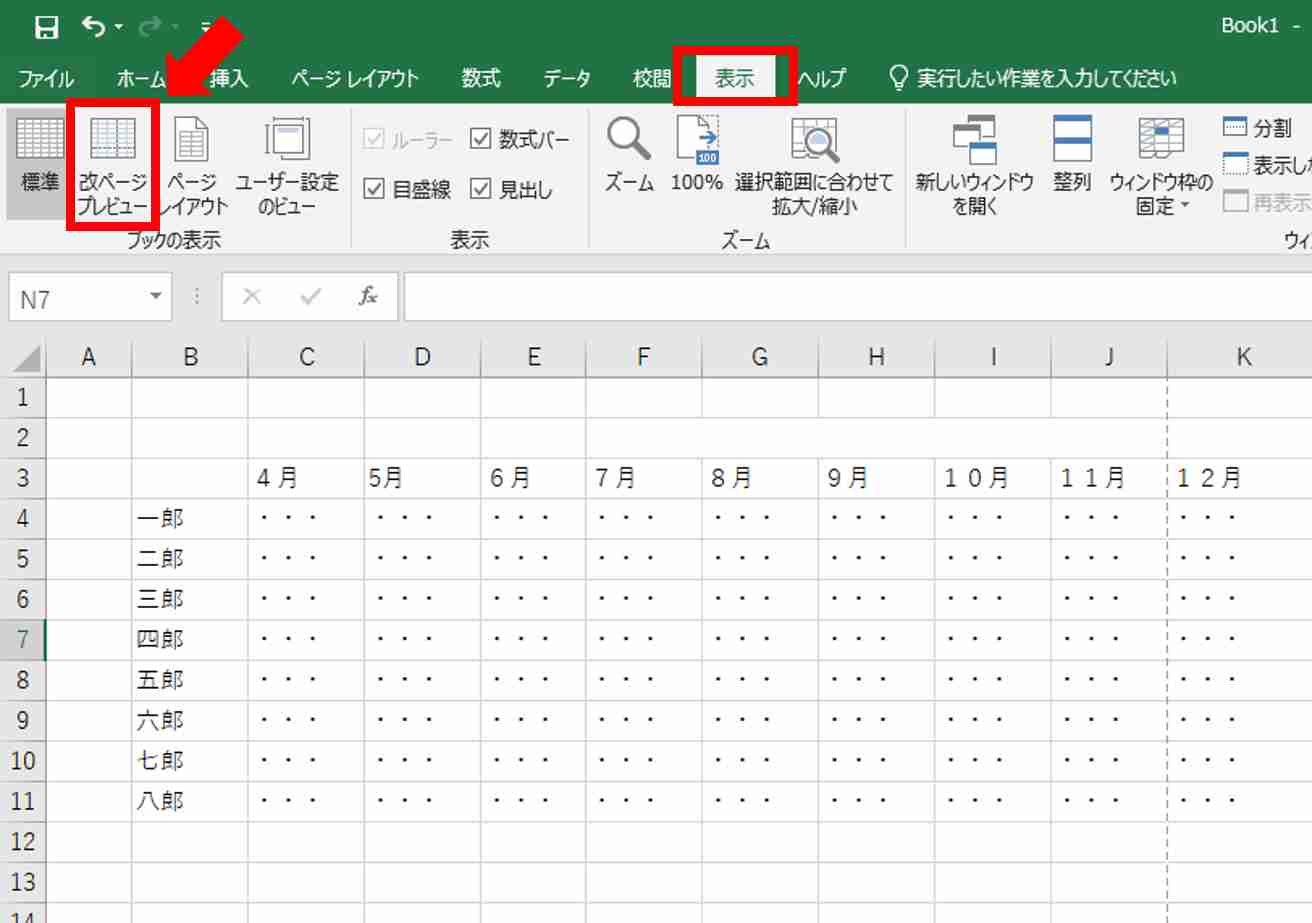Expand the Name Box dropdown arrow
1312x923 pixels.
tap(155, 297)
